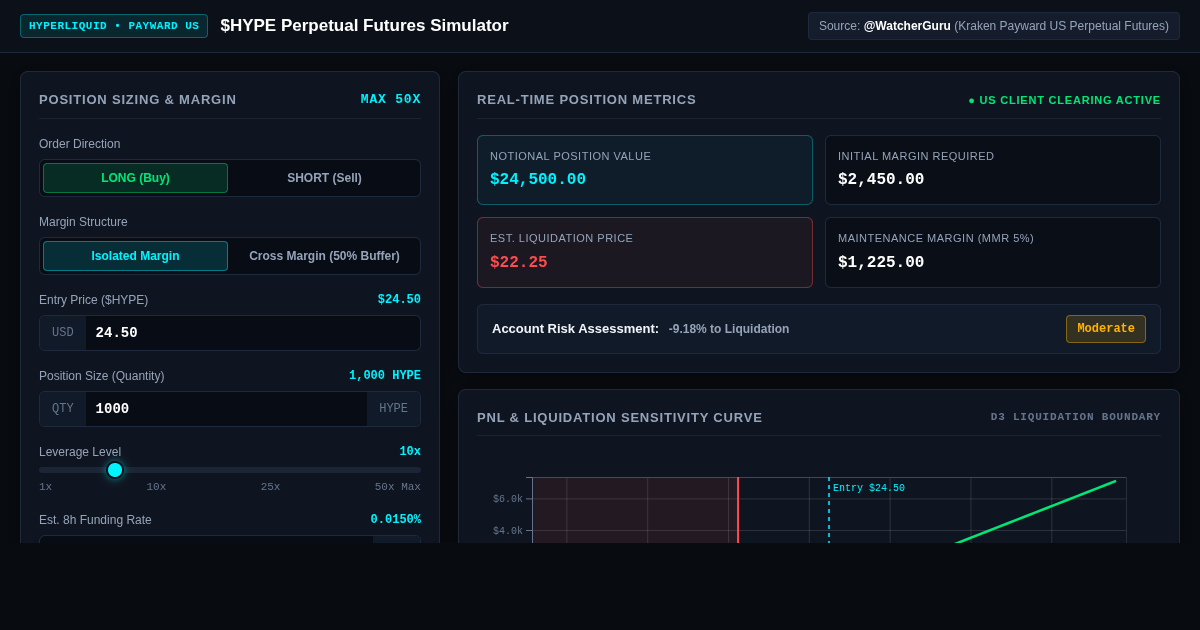Click the green PnL curve line
1200x630 pixels.
[x=1036, y=512]
